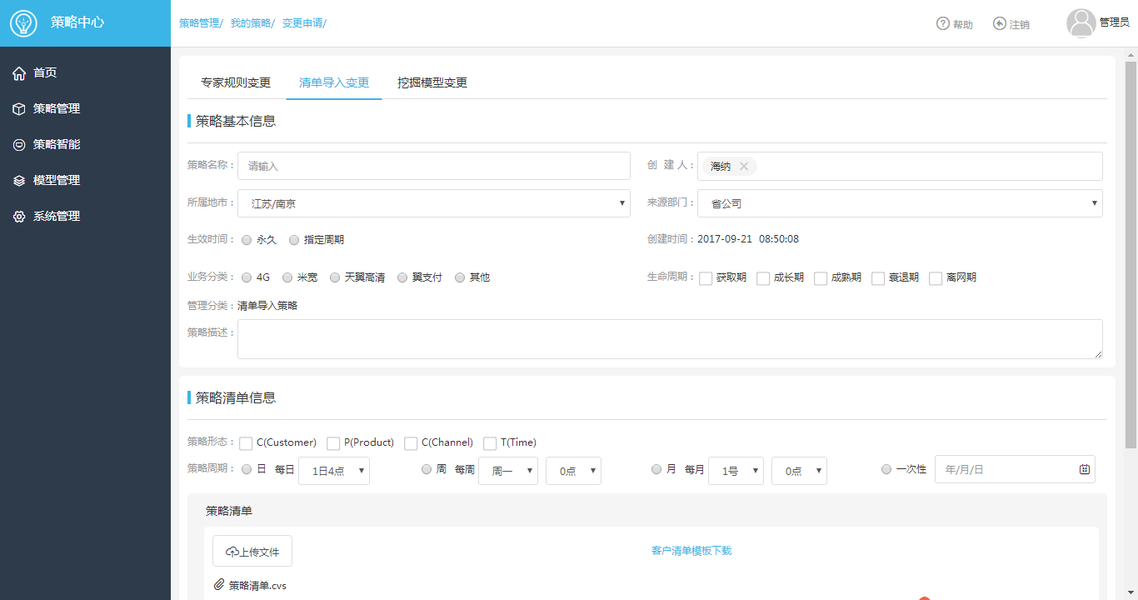Go to 变更申请 breadcrumb

point(303,23)
